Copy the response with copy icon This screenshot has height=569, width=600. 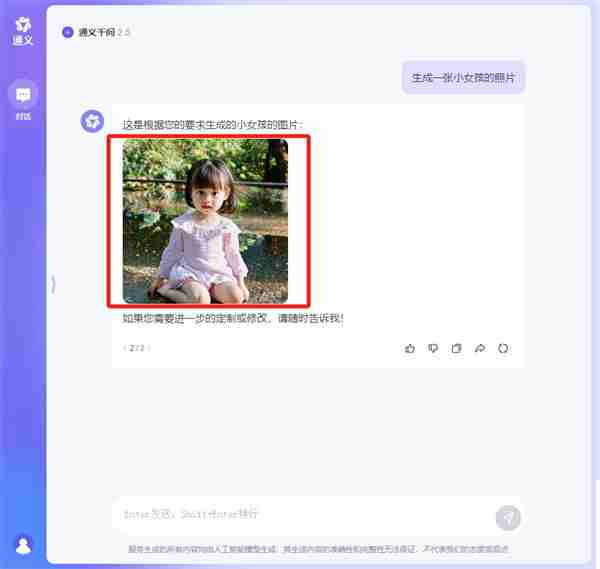457,348
